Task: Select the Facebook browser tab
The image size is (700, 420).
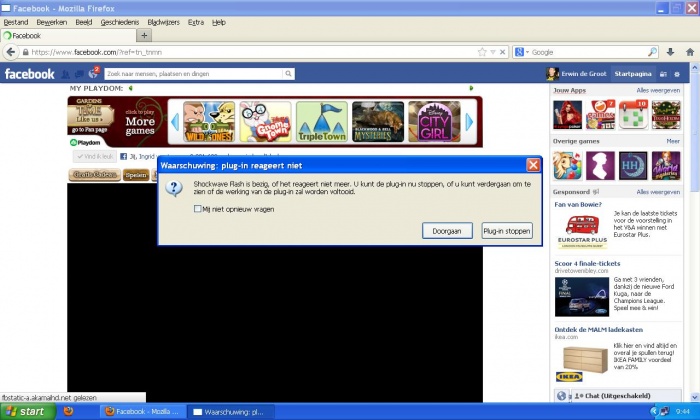Action: point(67,36)
